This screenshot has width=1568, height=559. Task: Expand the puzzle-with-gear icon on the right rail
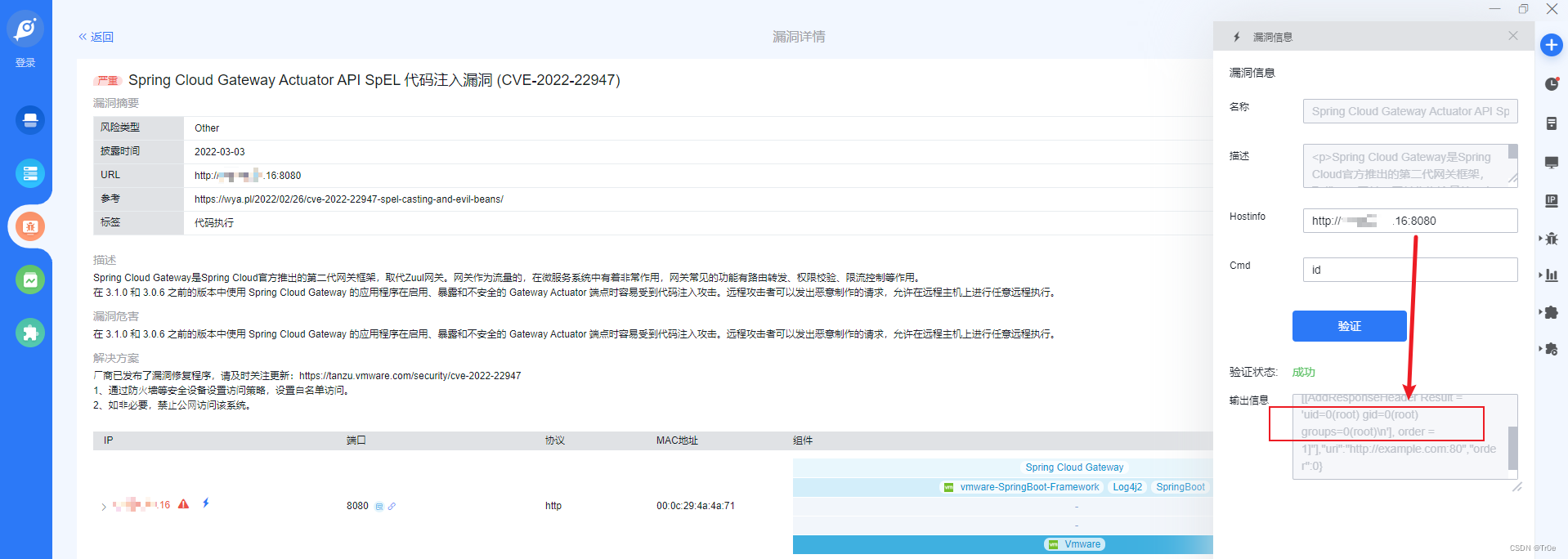pos(1550,349)
